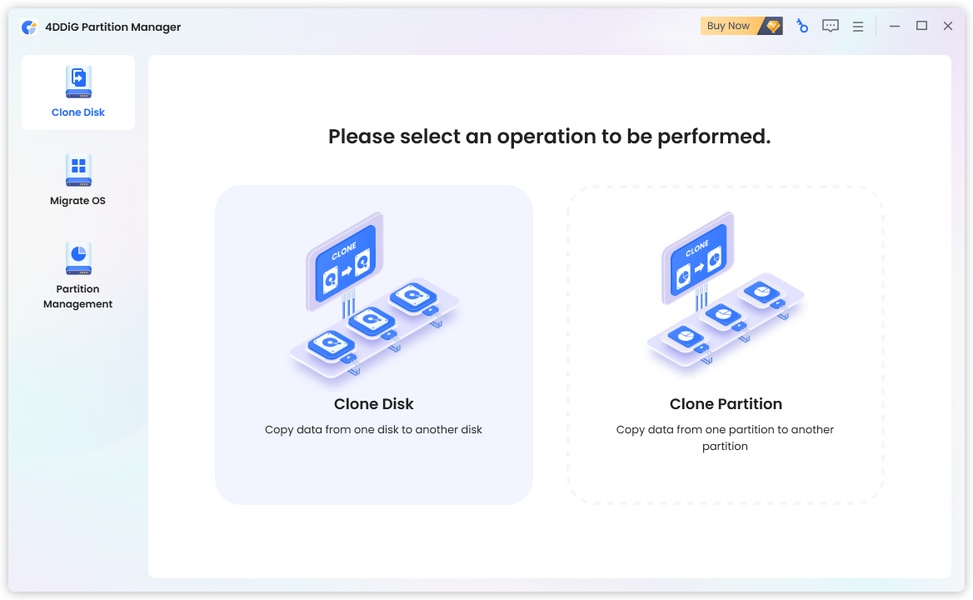This screenshot has width=973, height=600.
Task: Select the Migrate OS sidebar icon
Action: point(79,170)
